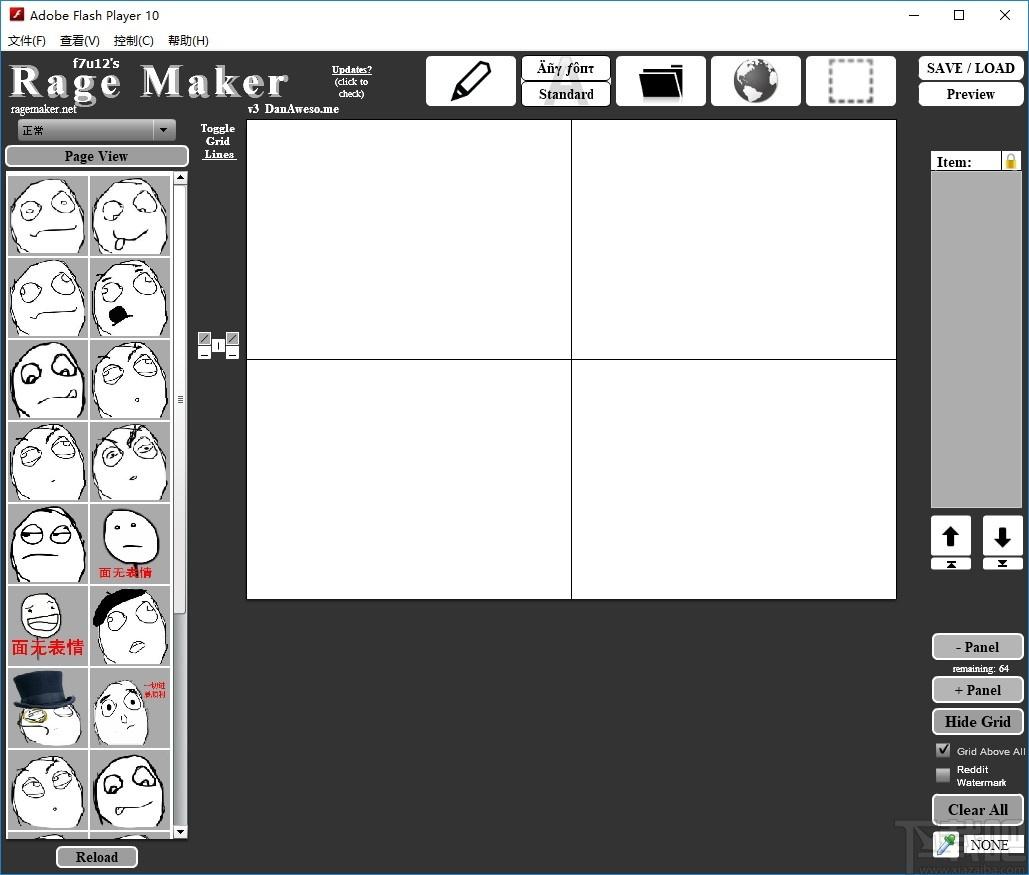
Task: Open the 文件(F) menu
Action: coord(27,41)
